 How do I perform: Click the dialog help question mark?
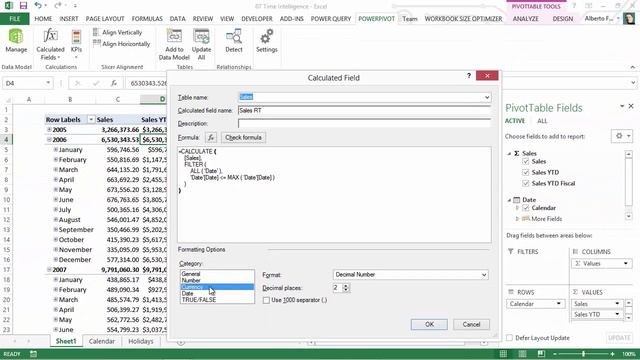[x=469, y=76]
